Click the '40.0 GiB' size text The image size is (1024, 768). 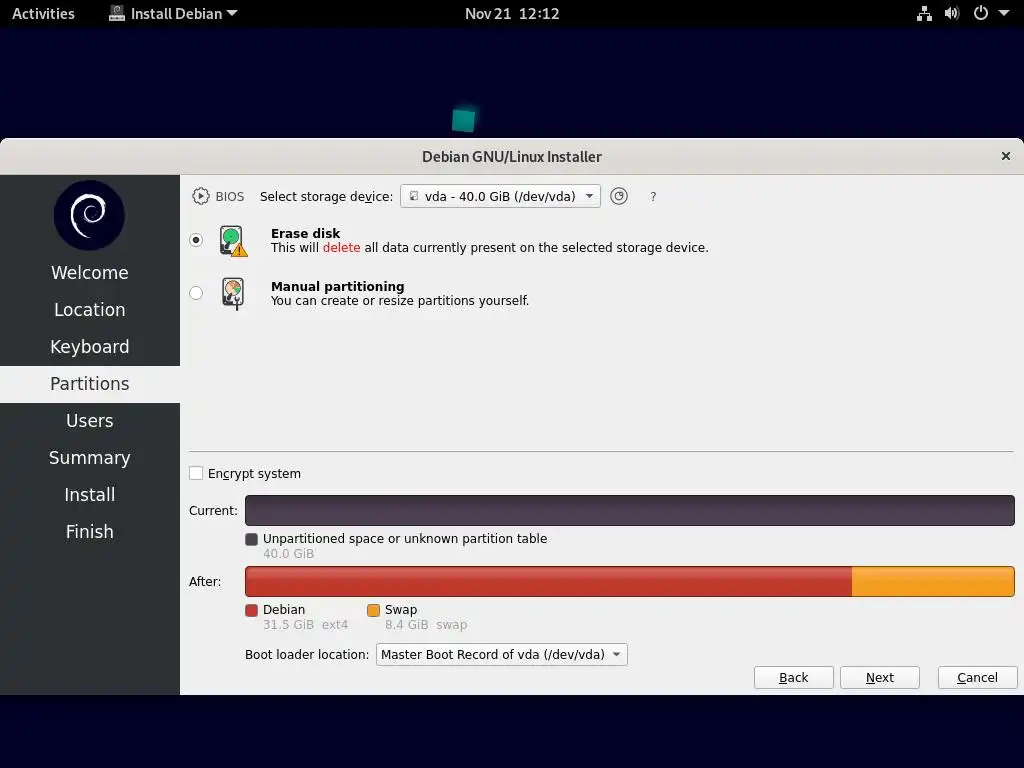pyautogui.click(x=289, y=554)
